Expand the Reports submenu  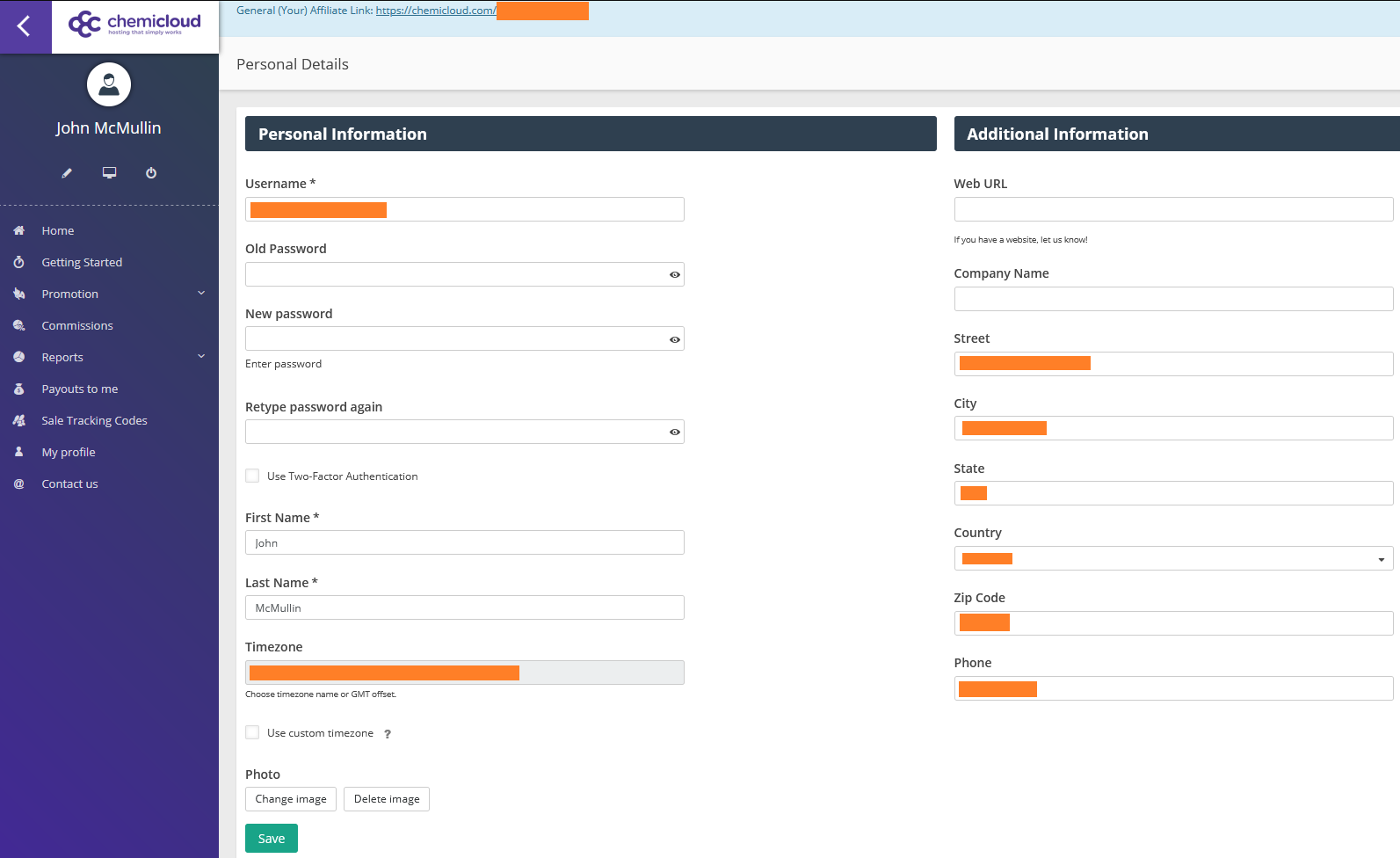click(109, 357)
